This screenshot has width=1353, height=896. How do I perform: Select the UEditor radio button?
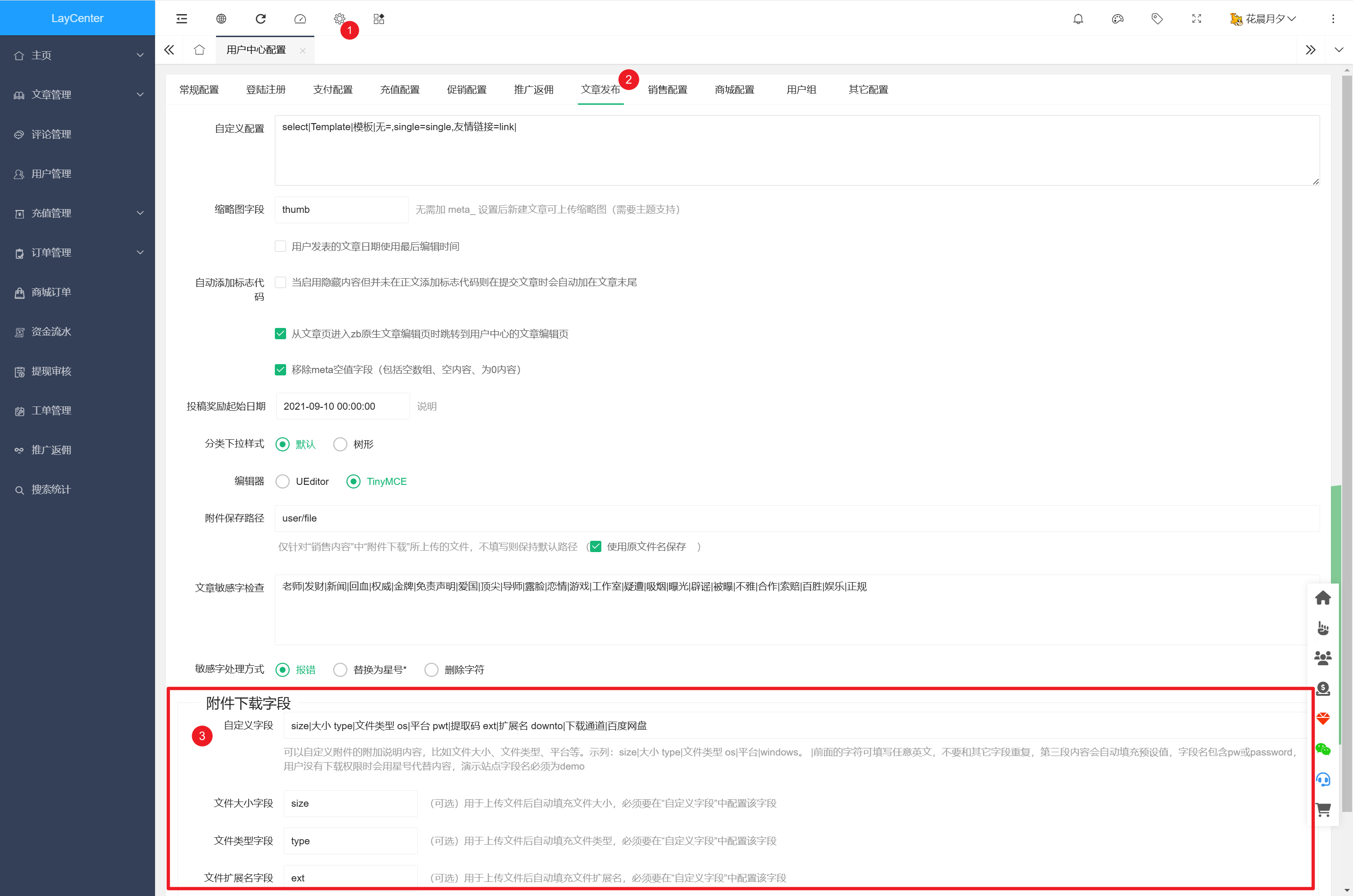[x=282, y=481]
